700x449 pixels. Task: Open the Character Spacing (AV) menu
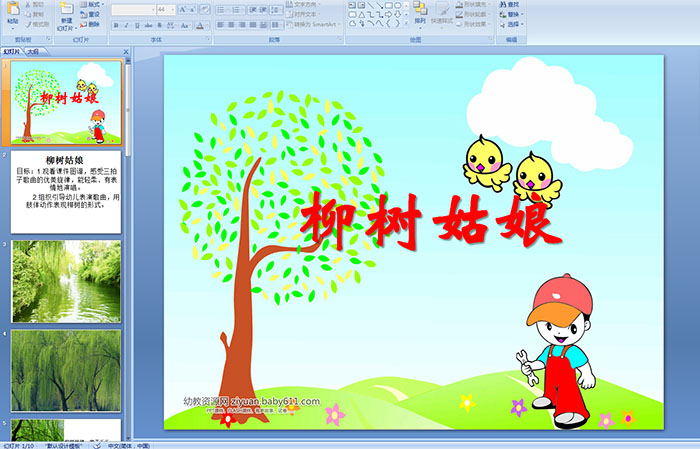172,25
